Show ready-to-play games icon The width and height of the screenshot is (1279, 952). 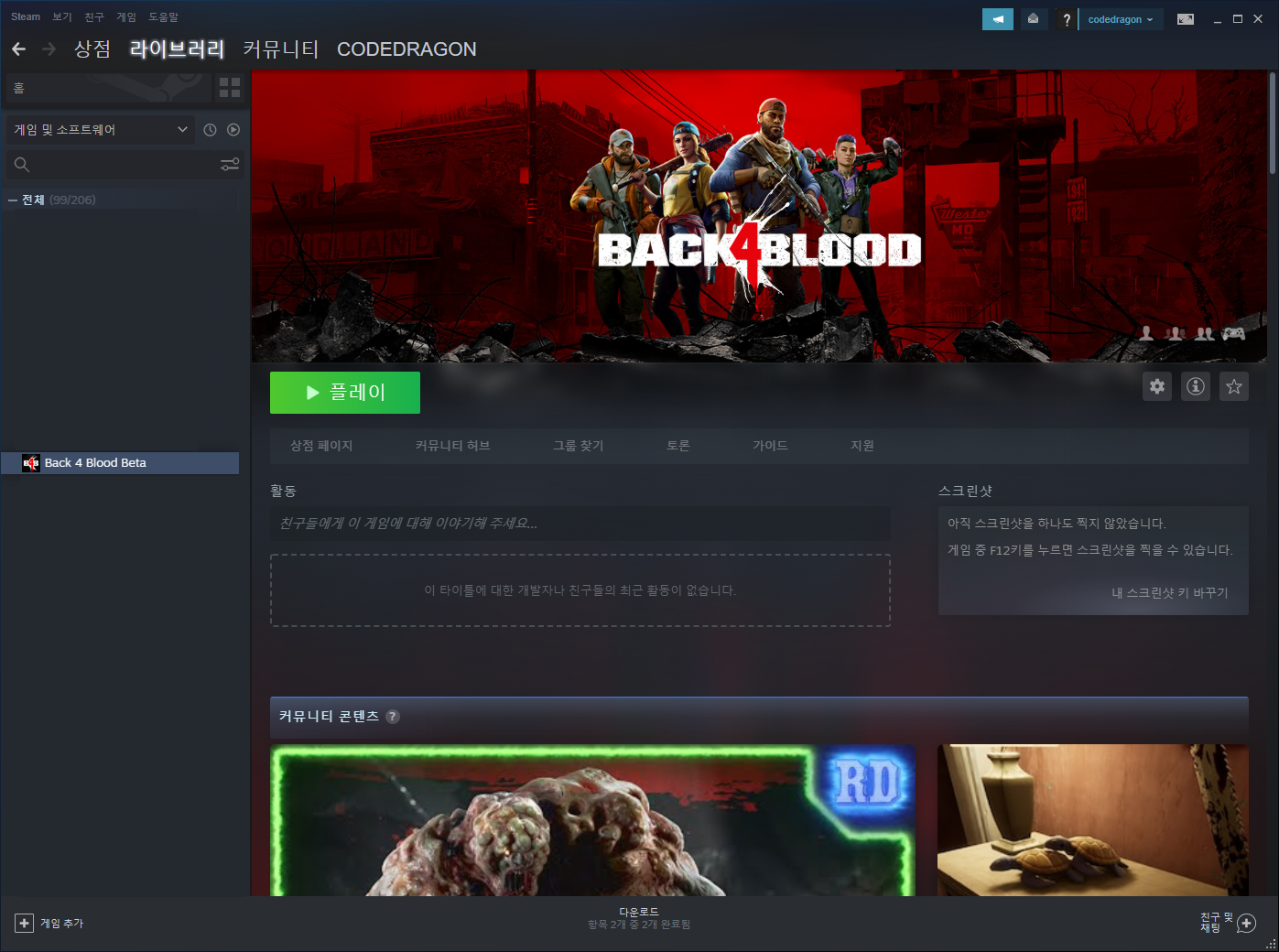[233, 130]
